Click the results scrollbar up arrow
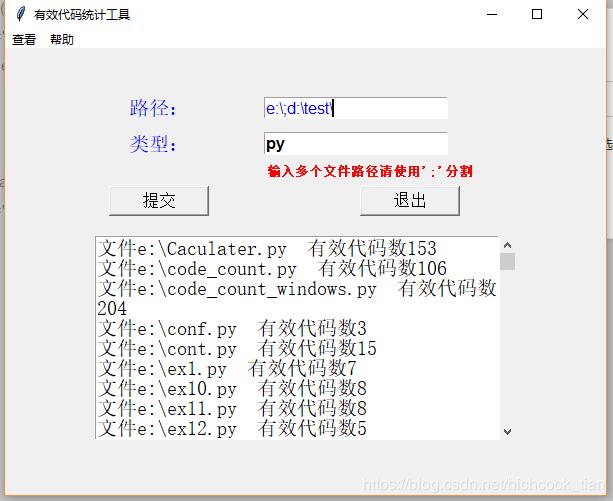The height and width of the screenshot is (501, 613). coord(507,245)
